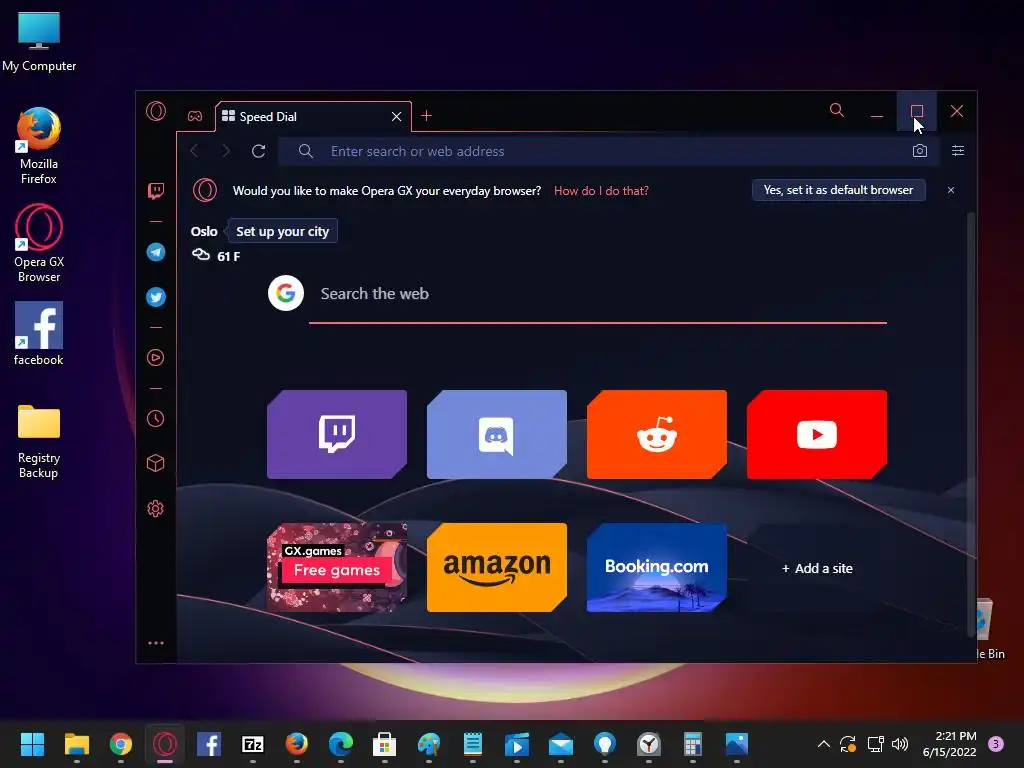1024x768 pixels.
Task: Open the sidebar Player icon
Action: [x=155, y=357]
